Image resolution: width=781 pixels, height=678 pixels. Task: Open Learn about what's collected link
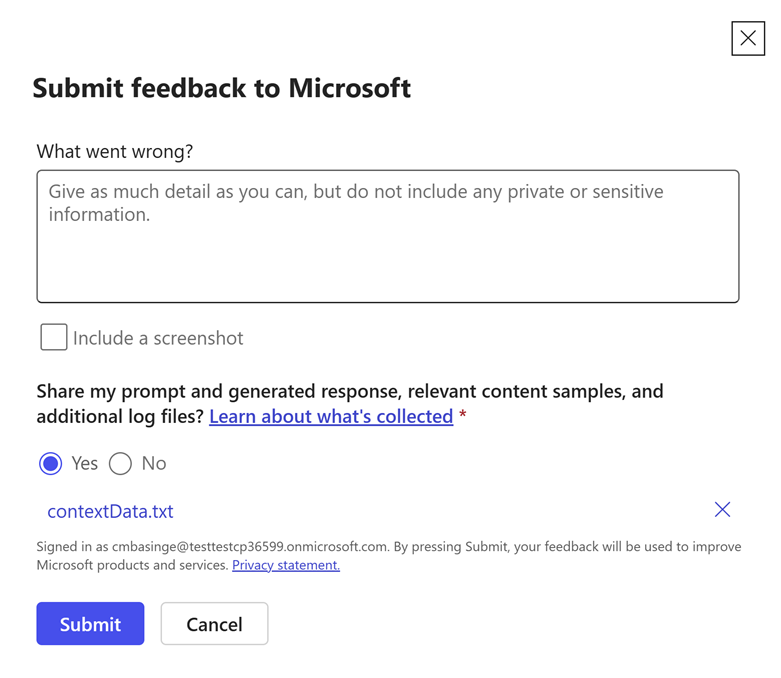[331, 416]
